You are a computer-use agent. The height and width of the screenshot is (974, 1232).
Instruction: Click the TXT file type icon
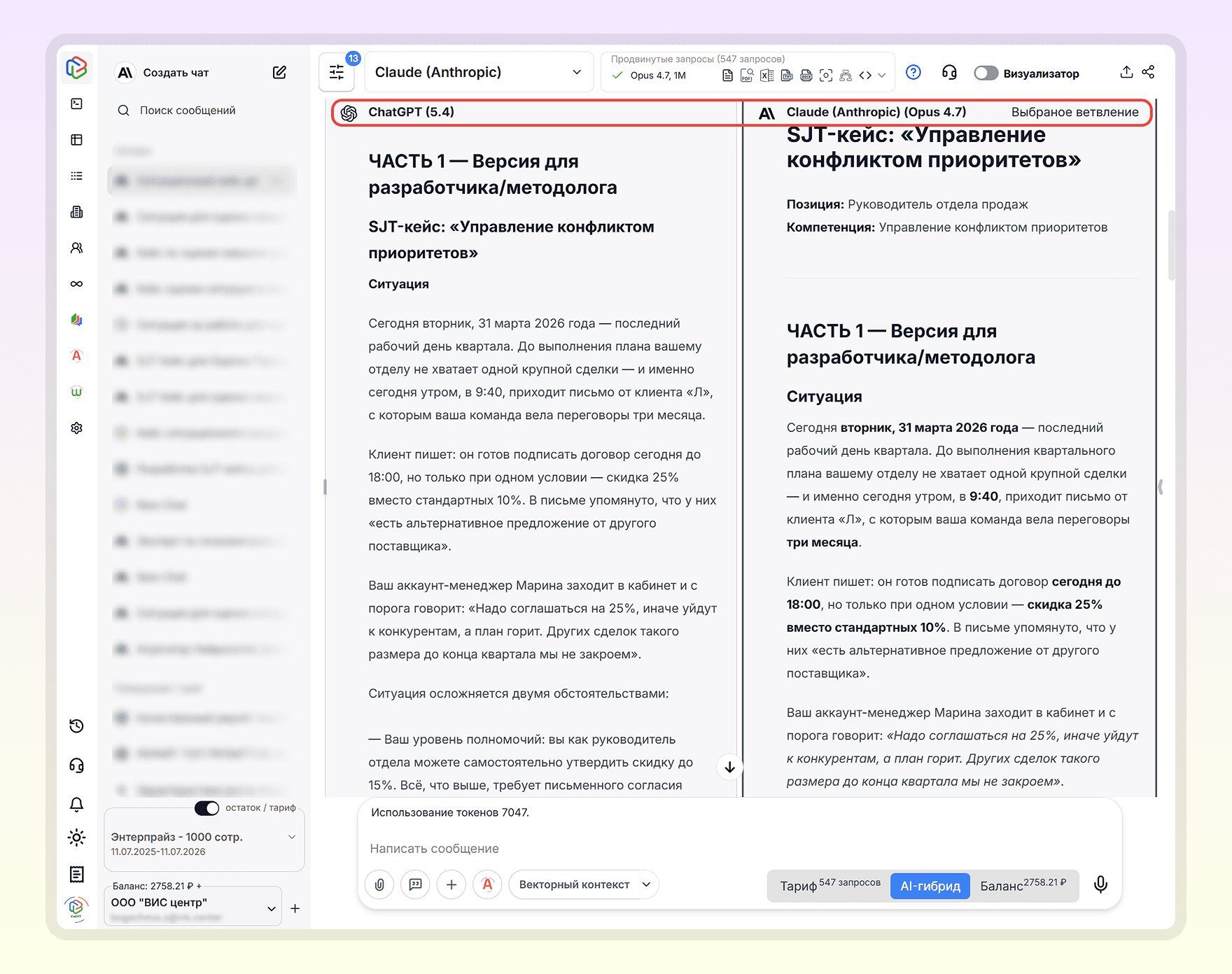pyautogui.click(x=787, y=75)
